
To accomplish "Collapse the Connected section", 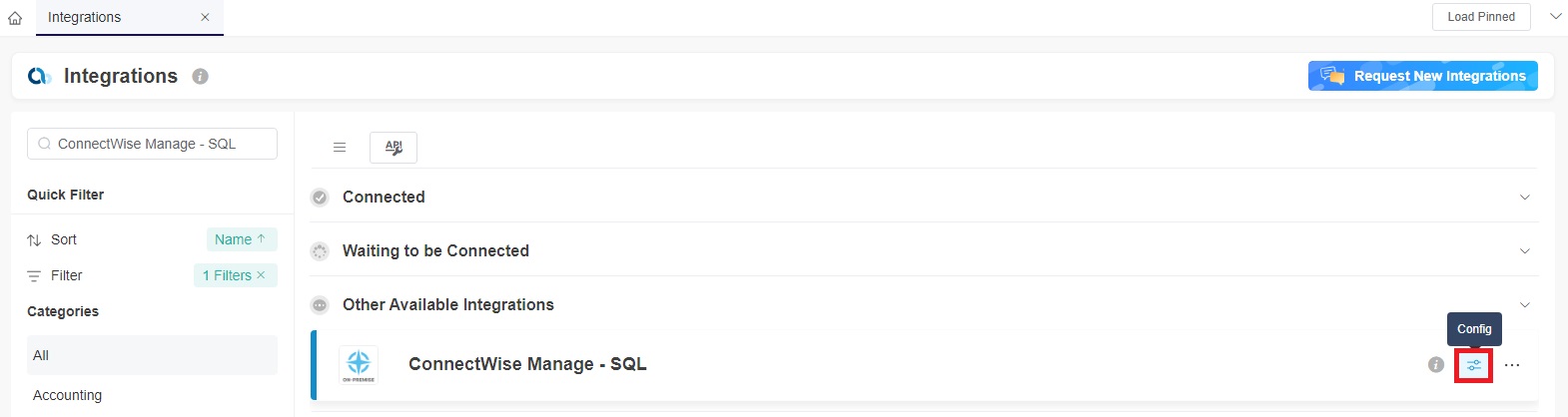I will pos(1525,198).
